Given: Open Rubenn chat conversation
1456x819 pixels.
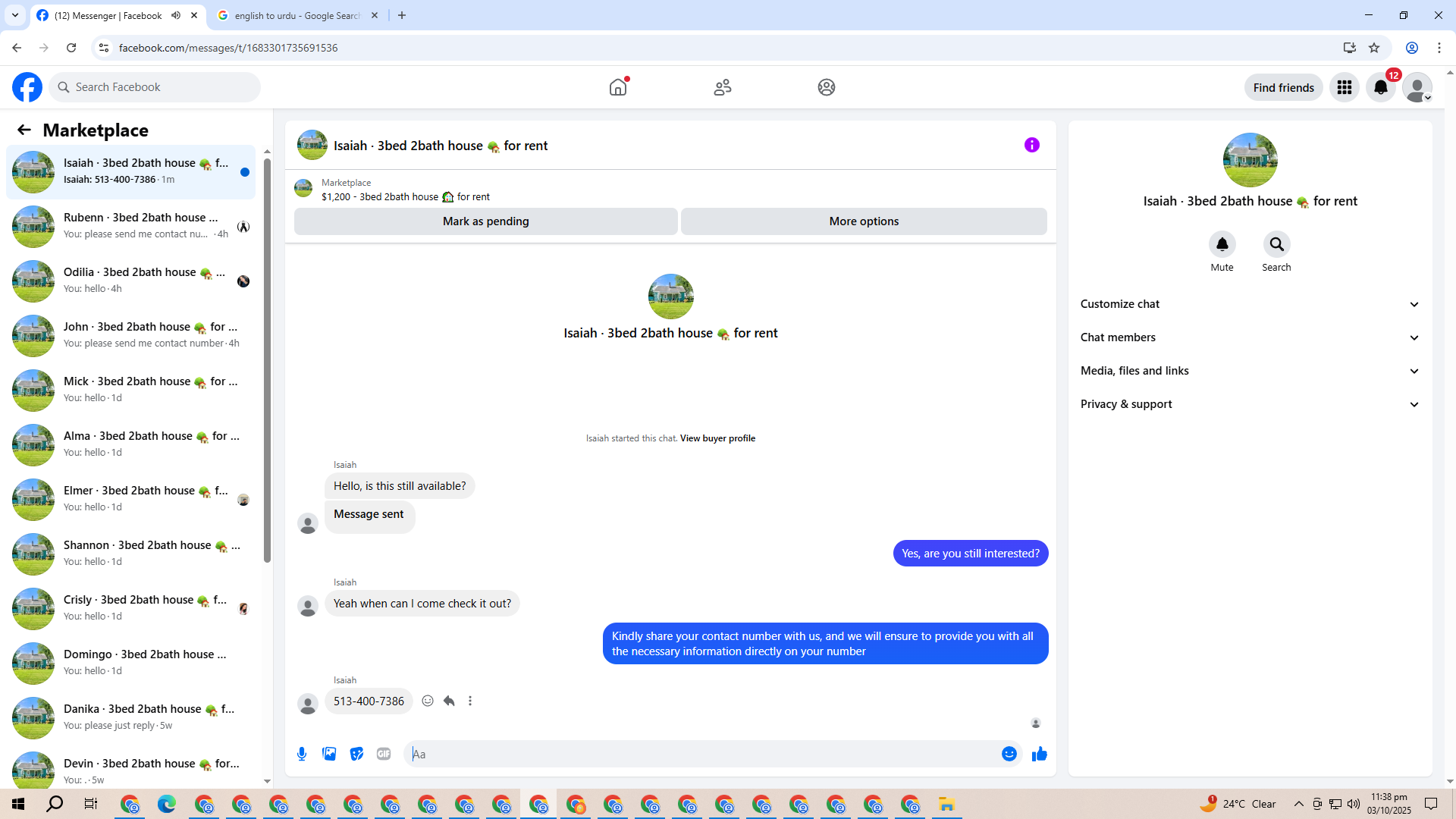Looking at the screenshot, I should (131, 227).
